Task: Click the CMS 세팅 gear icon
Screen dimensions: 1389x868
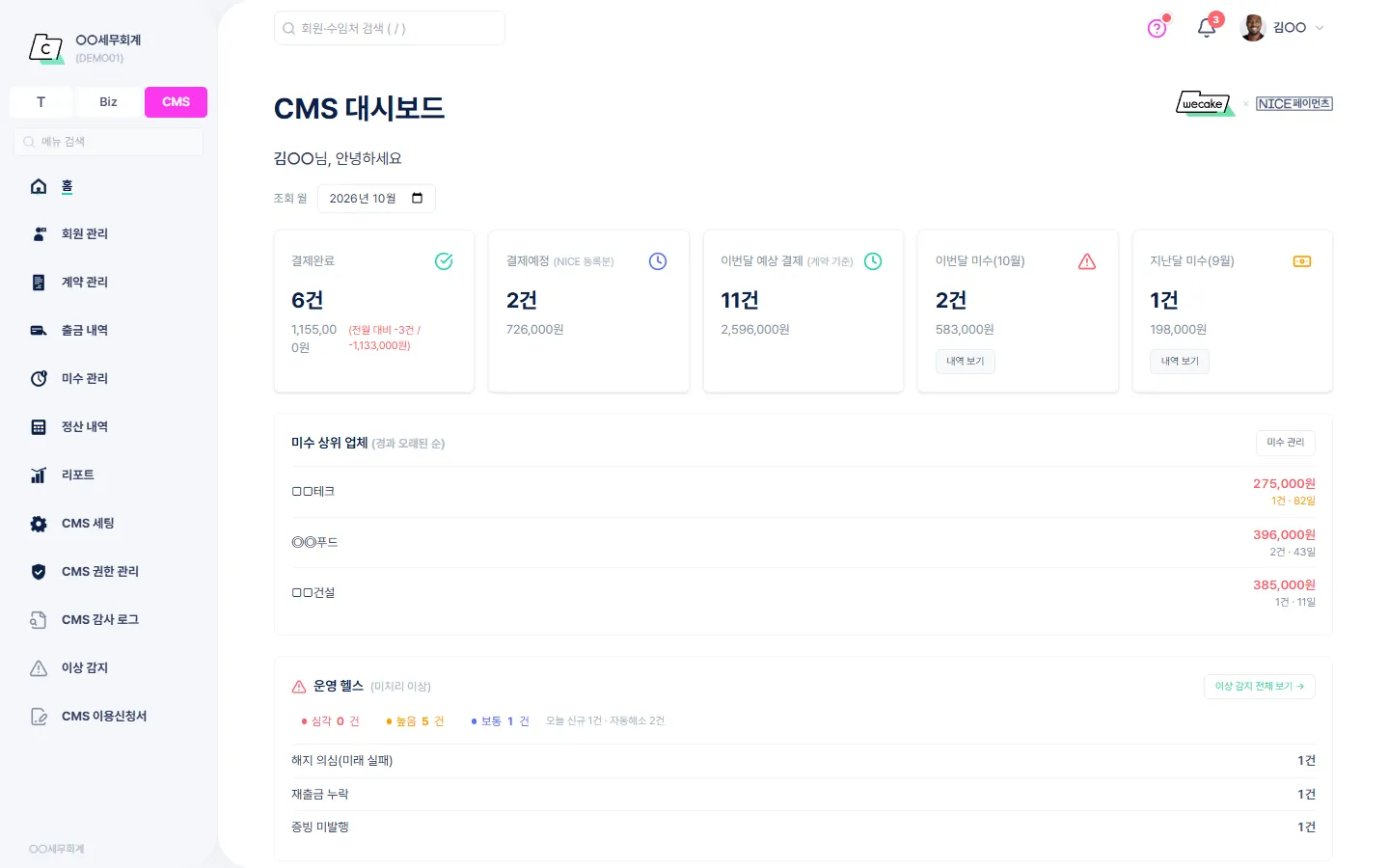Action: pos(39,524)
